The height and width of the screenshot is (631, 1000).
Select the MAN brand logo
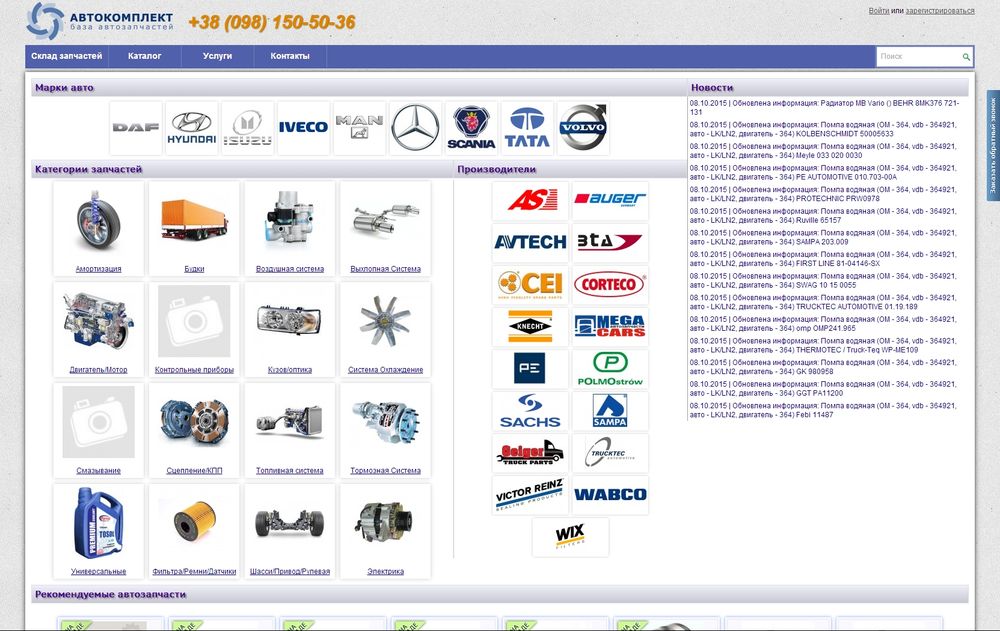coord(360,128)
